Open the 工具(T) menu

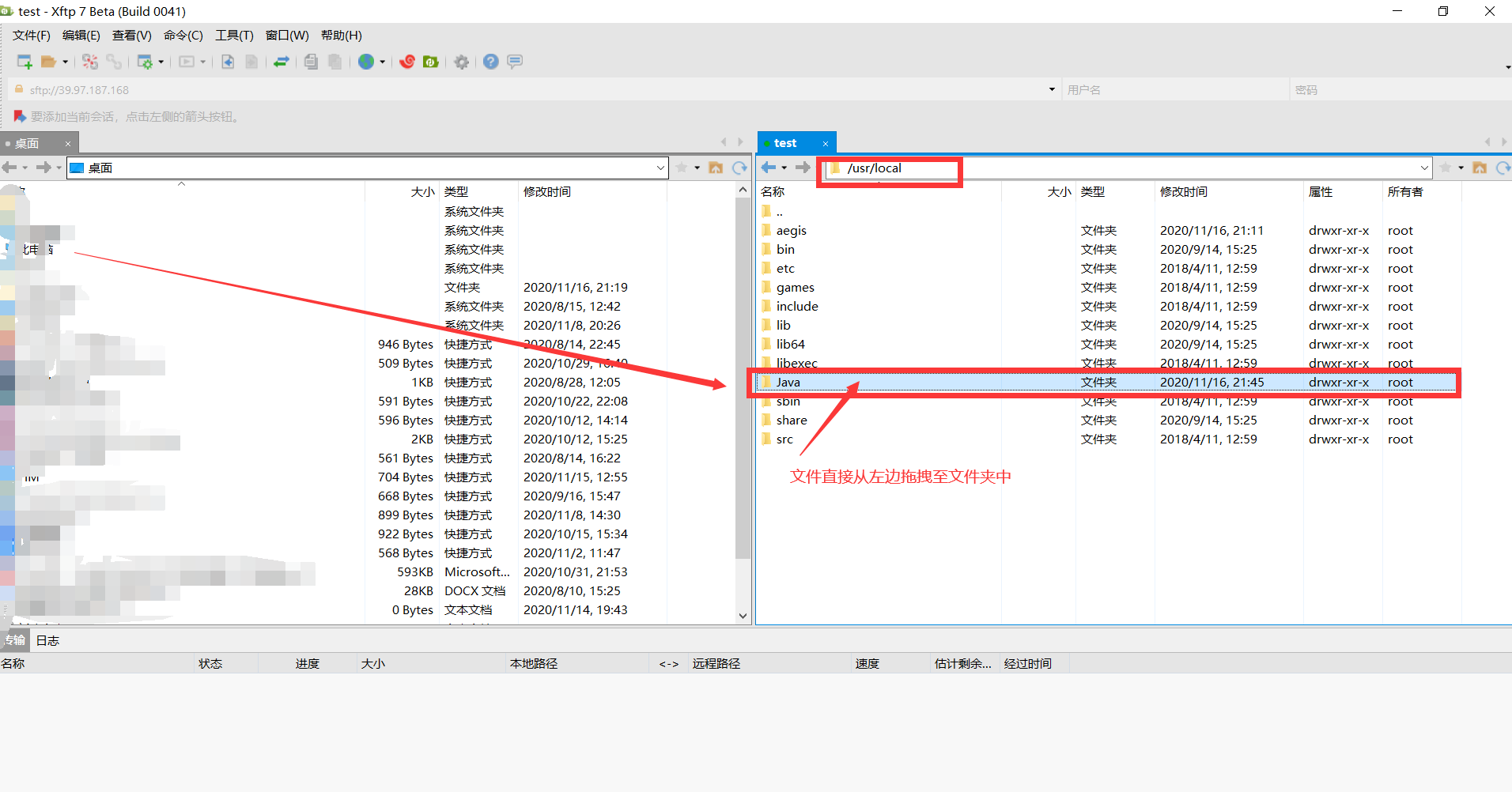[x=235, y=36]
